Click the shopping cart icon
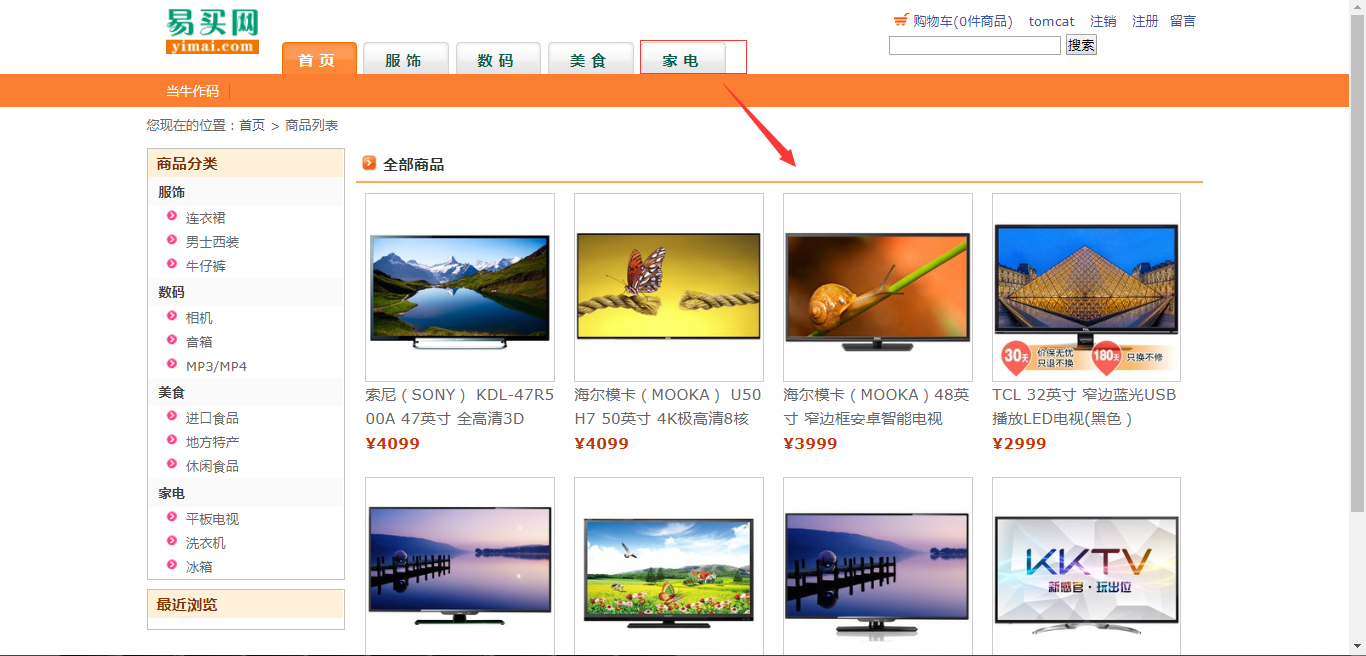 (x=901, y=20)
